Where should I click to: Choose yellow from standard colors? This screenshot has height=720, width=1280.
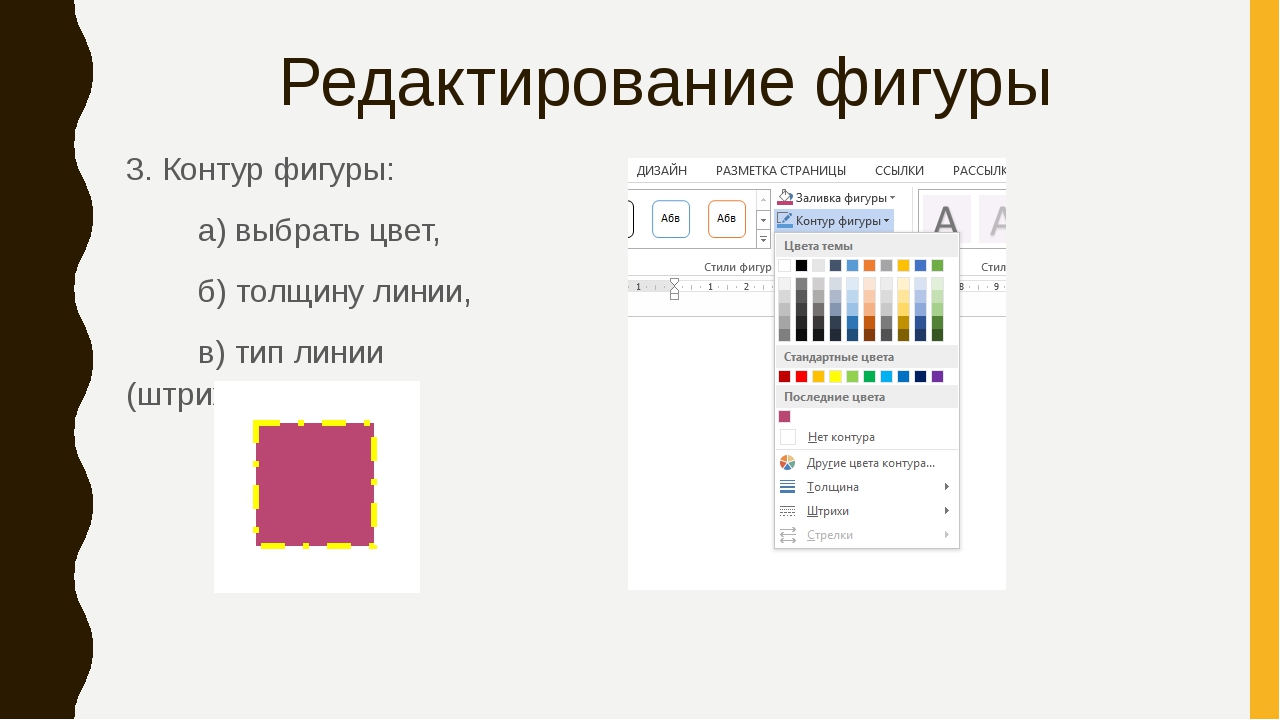tap(836, 376)
